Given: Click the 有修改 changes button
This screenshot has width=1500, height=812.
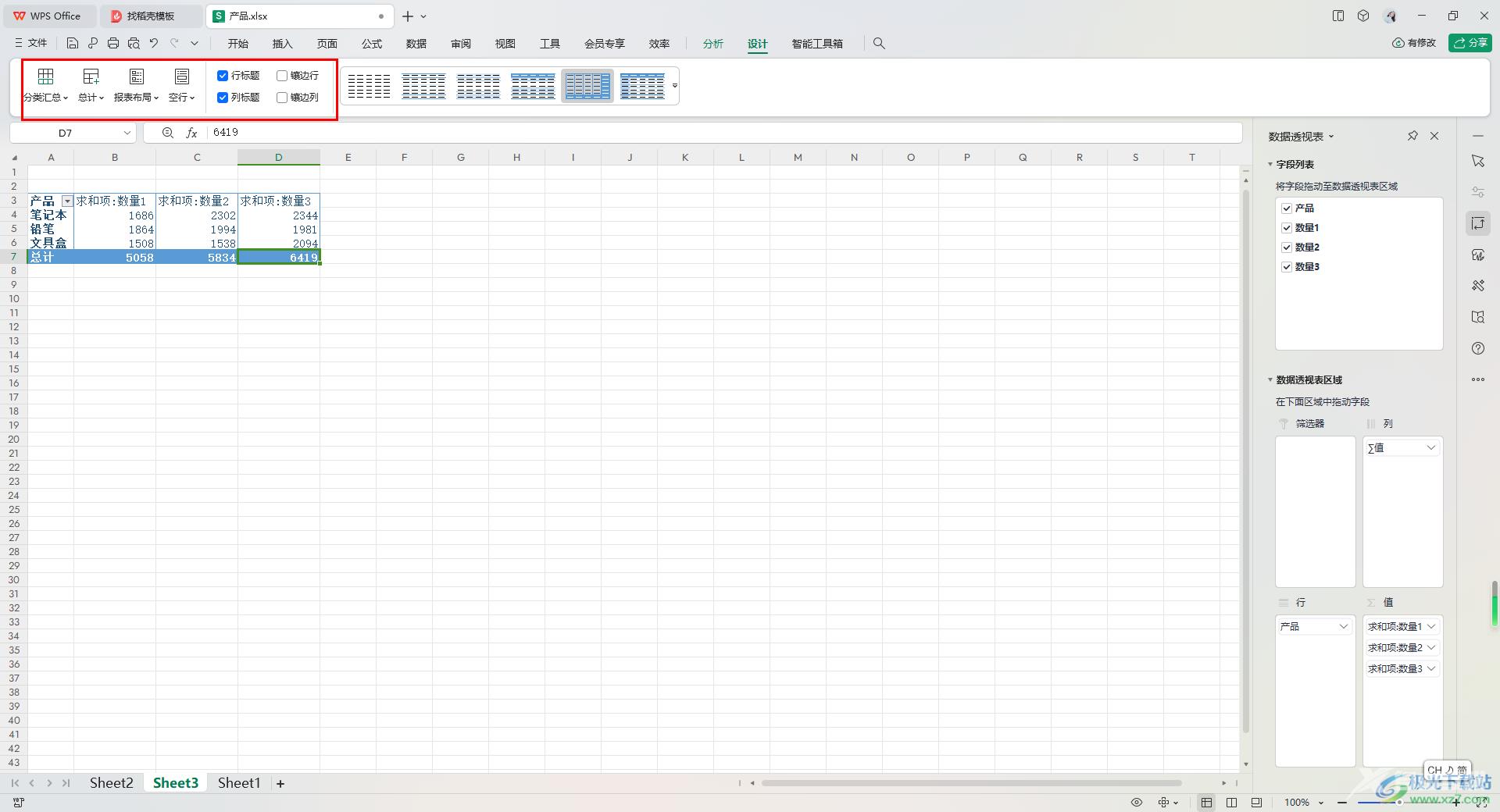Looking at the screenshot, I should [x=1414, y=43].
